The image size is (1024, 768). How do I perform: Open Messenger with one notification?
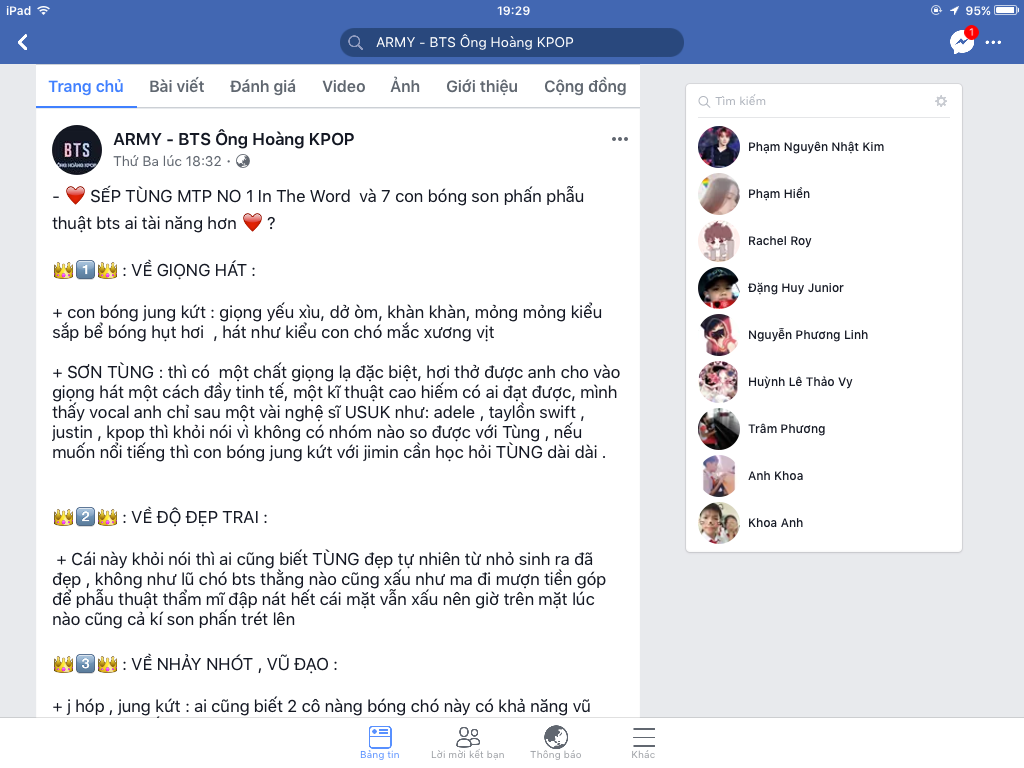coord(963,41)
